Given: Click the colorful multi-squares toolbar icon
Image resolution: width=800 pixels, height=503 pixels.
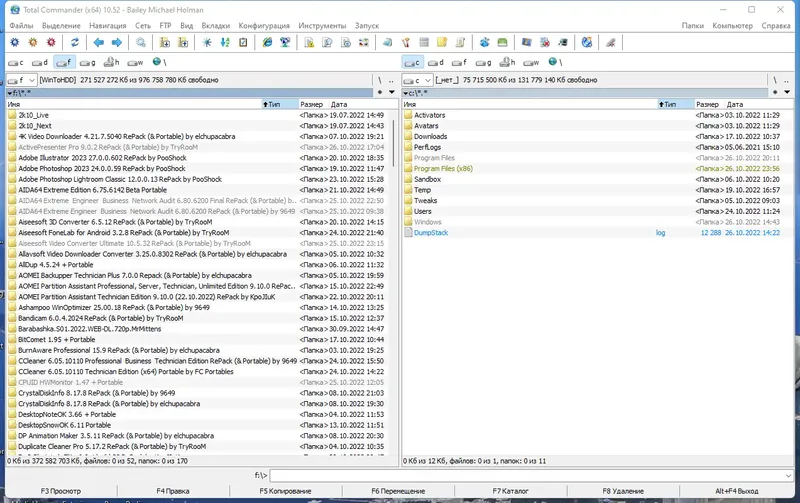Looking at the screenshot, I should [x=363, y=42].
